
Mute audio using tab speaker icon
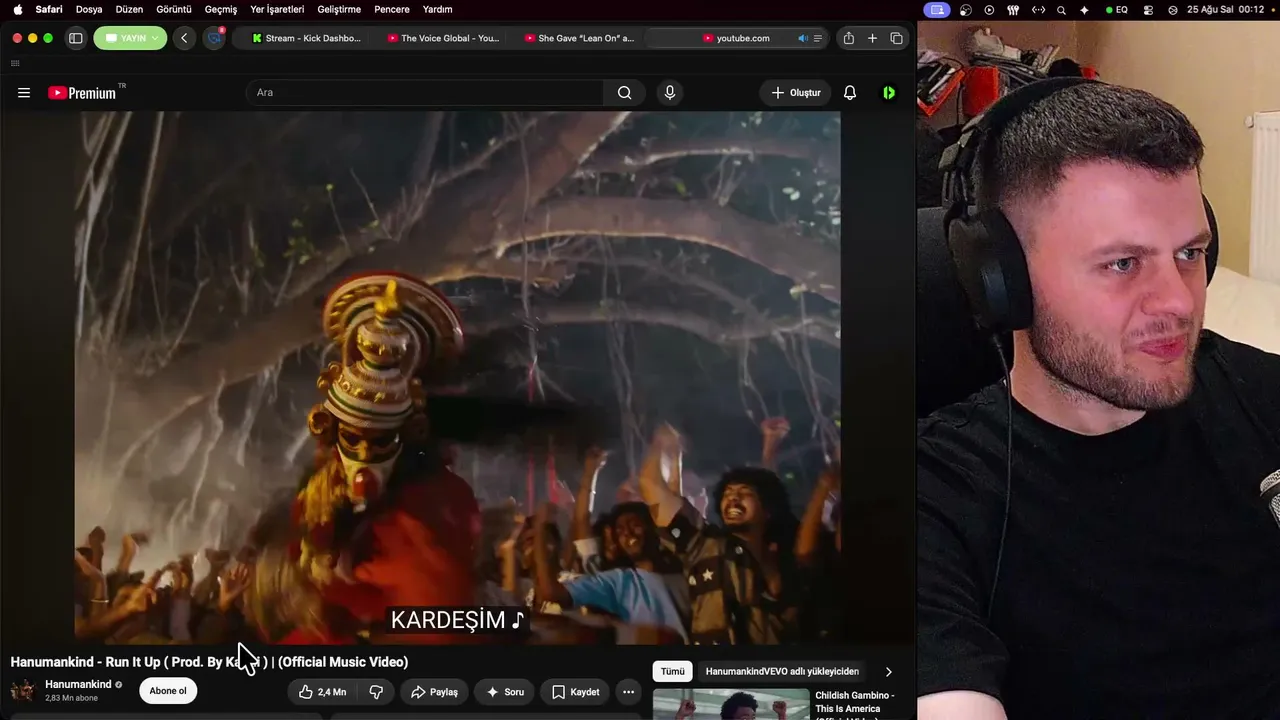pyautogui.click(x=802, y=38)
